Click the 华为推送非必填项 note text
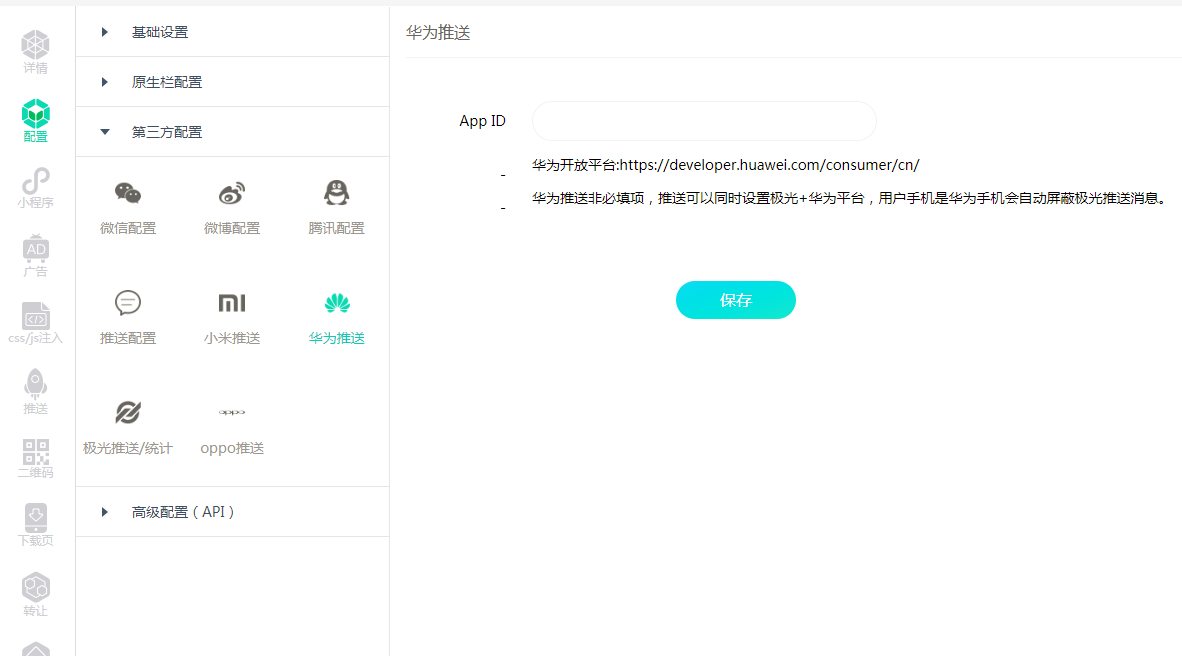The width and height of the screenshot is (1182, 656). pos(851,198)
